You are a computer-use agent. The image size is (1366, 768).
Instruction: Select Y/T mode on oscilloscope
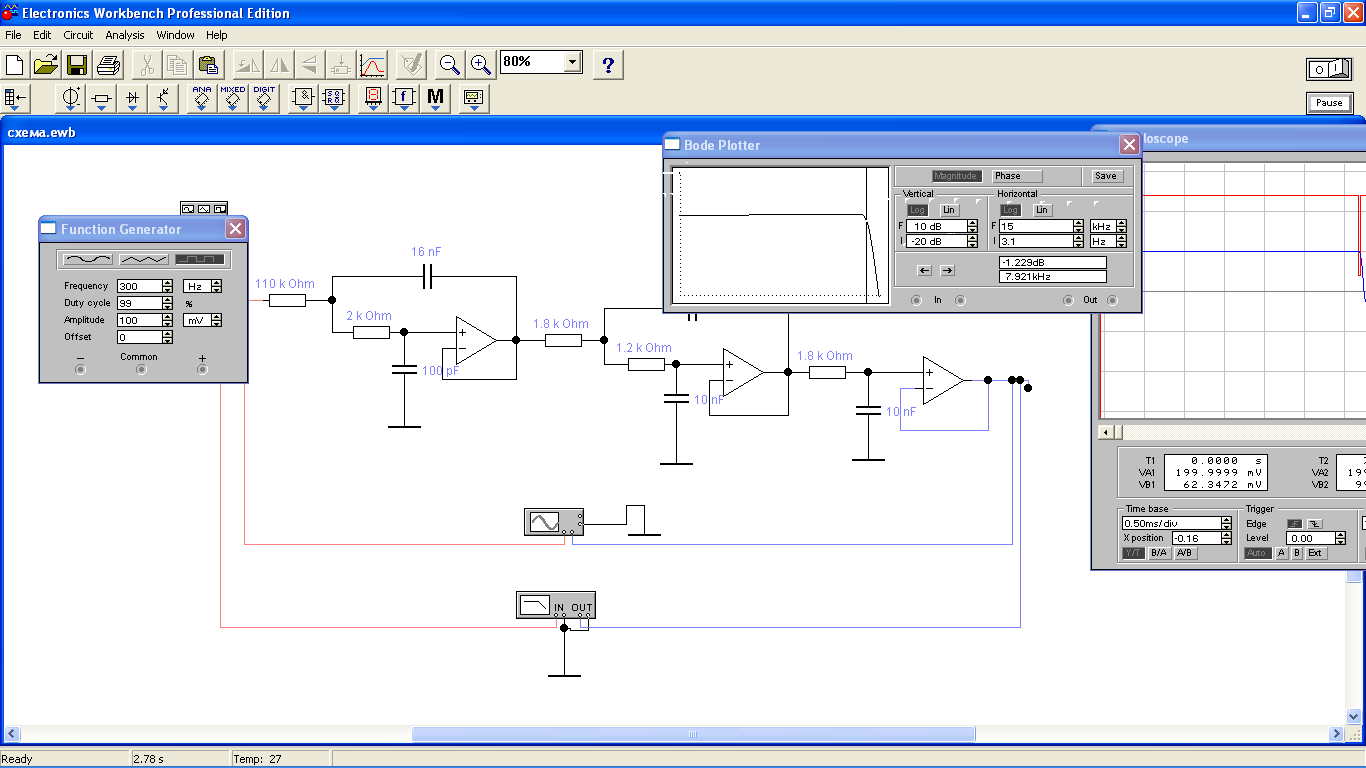click(x=1133, y=553)
